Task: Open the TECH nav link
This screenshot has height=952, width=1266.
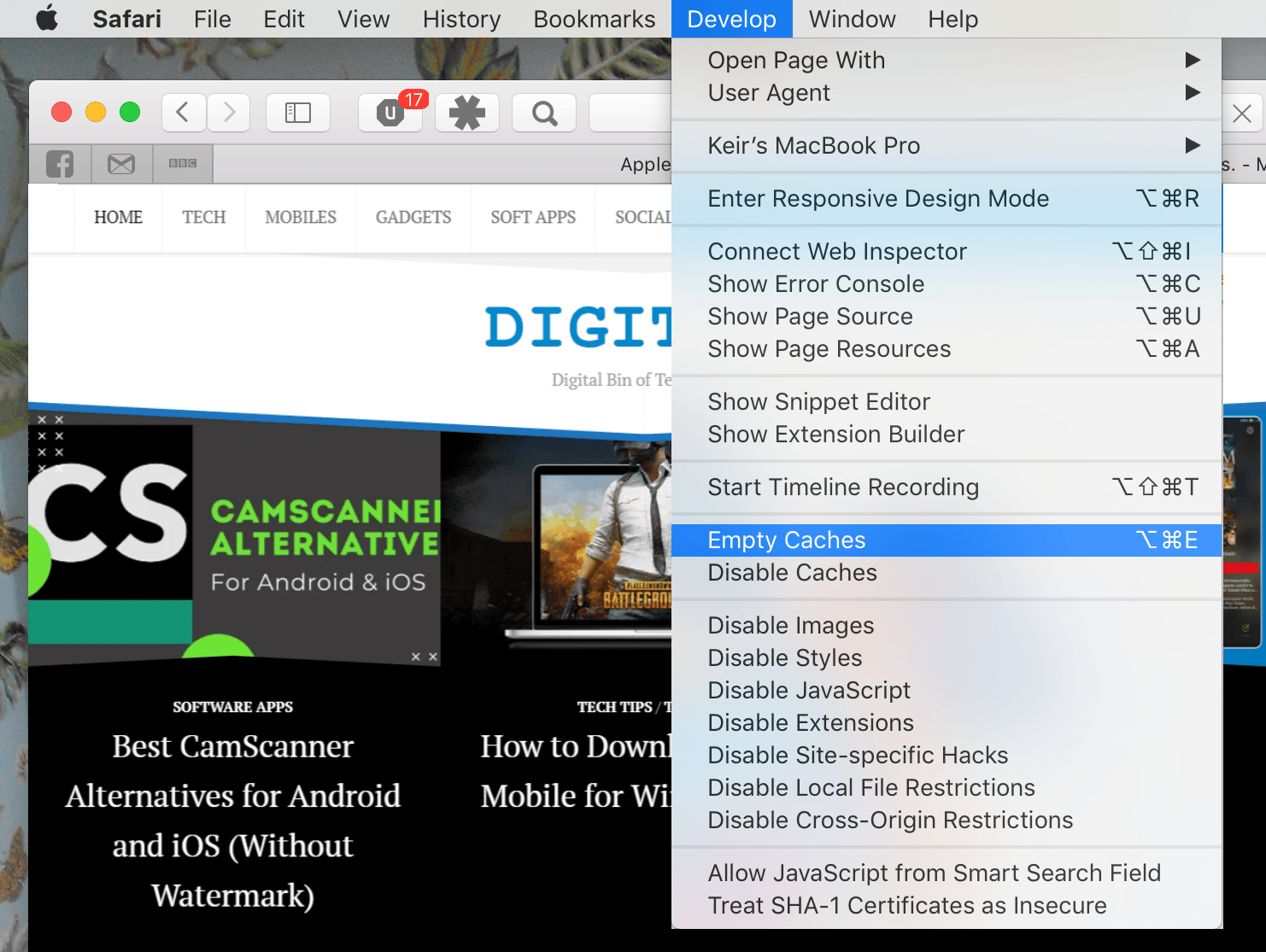Action: click(x=204, y=218)
